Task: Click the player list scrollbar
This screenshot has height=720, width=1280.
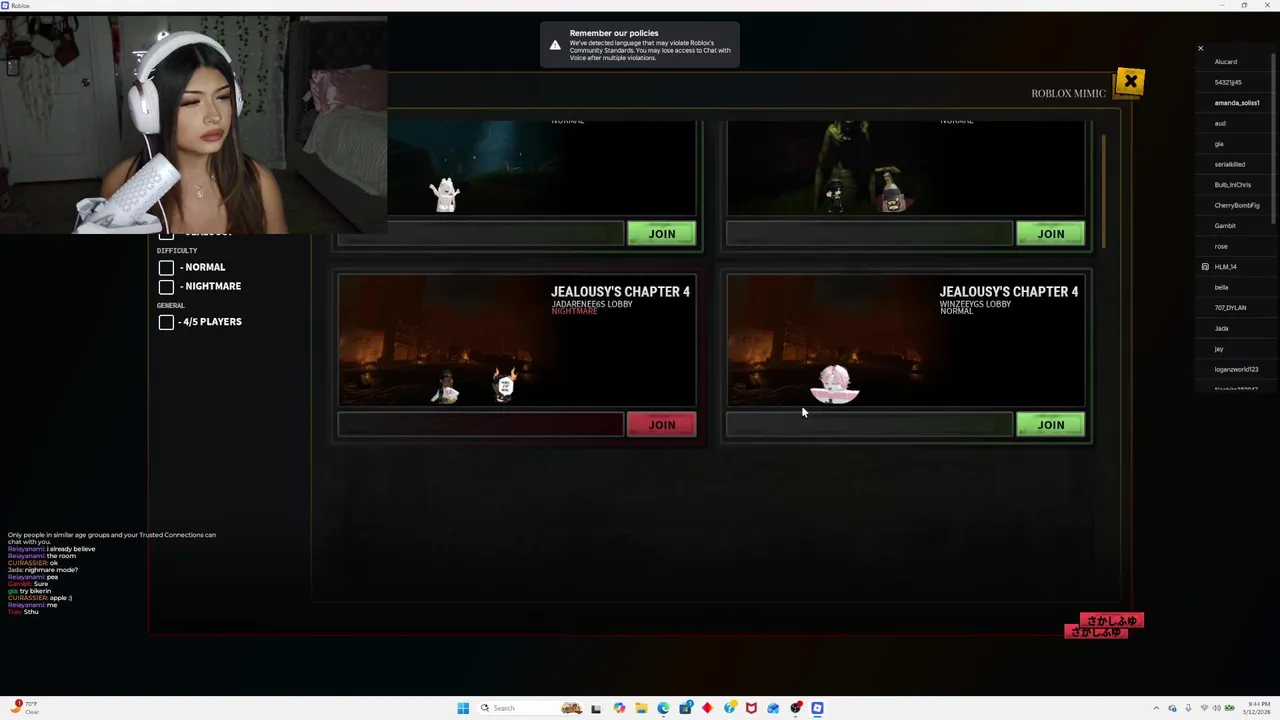Action: 1275,138
